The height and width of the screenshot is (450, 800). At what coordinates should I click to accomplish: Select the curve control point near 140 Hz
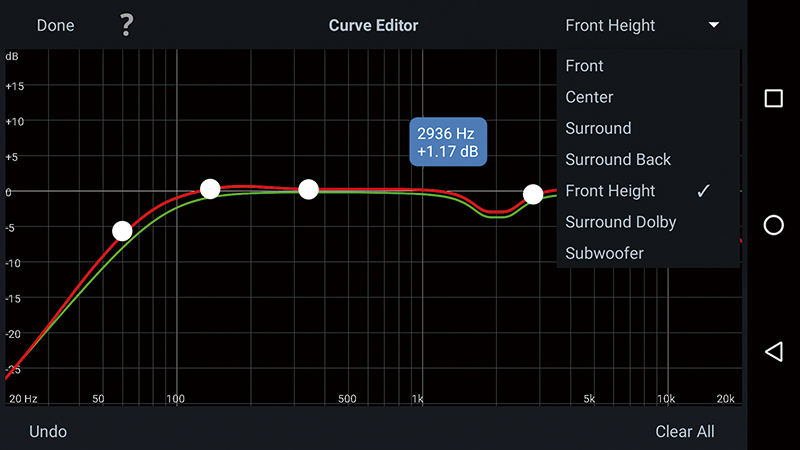[210, 188]
